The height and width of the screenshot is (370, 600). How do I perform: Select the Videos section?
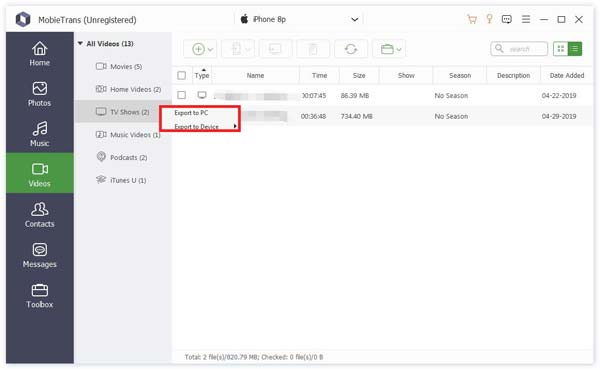pos(39,173)
